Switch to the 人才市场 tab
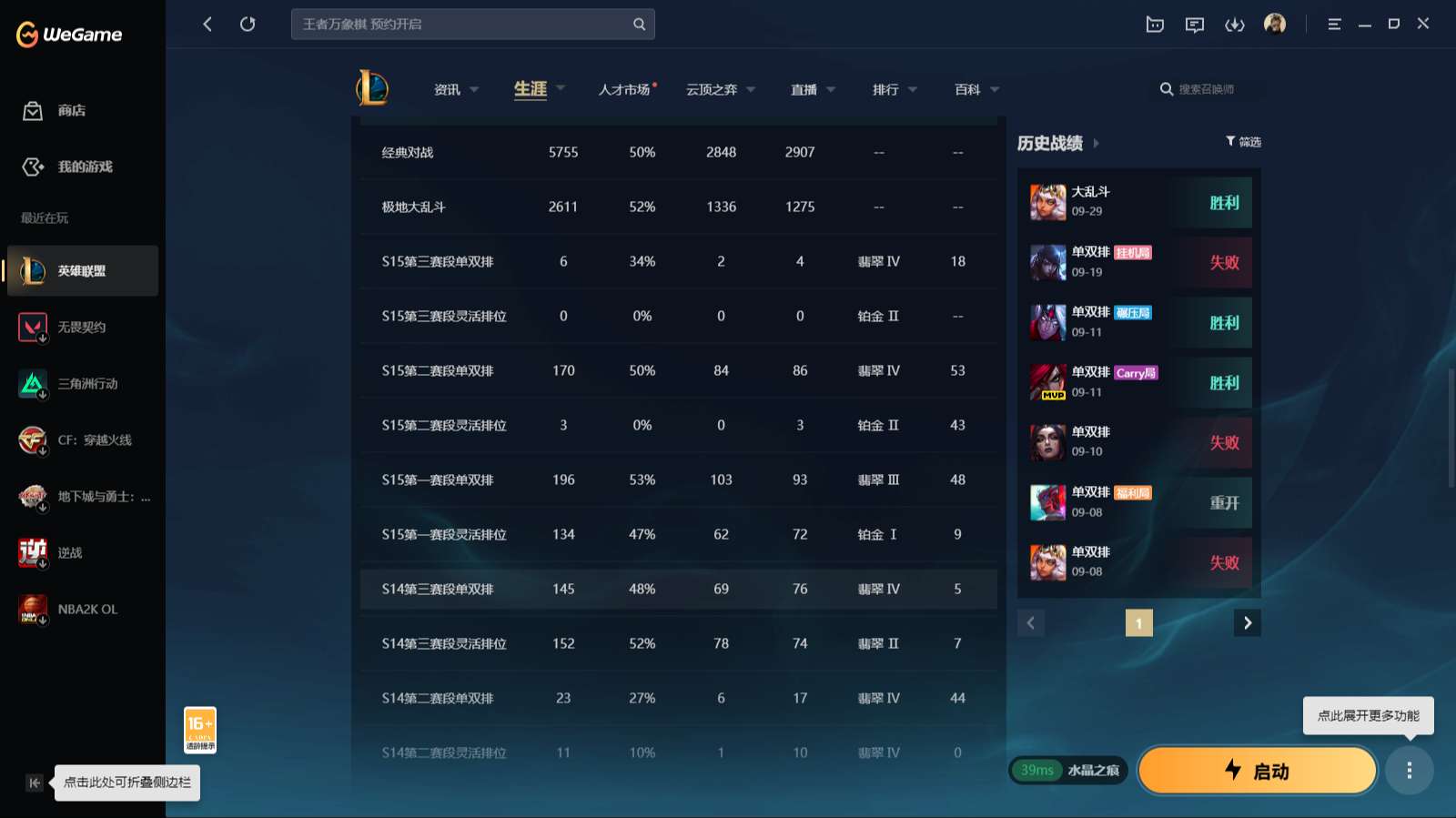The width and height of the screenshot is (1456, 818). coord(624,89)
